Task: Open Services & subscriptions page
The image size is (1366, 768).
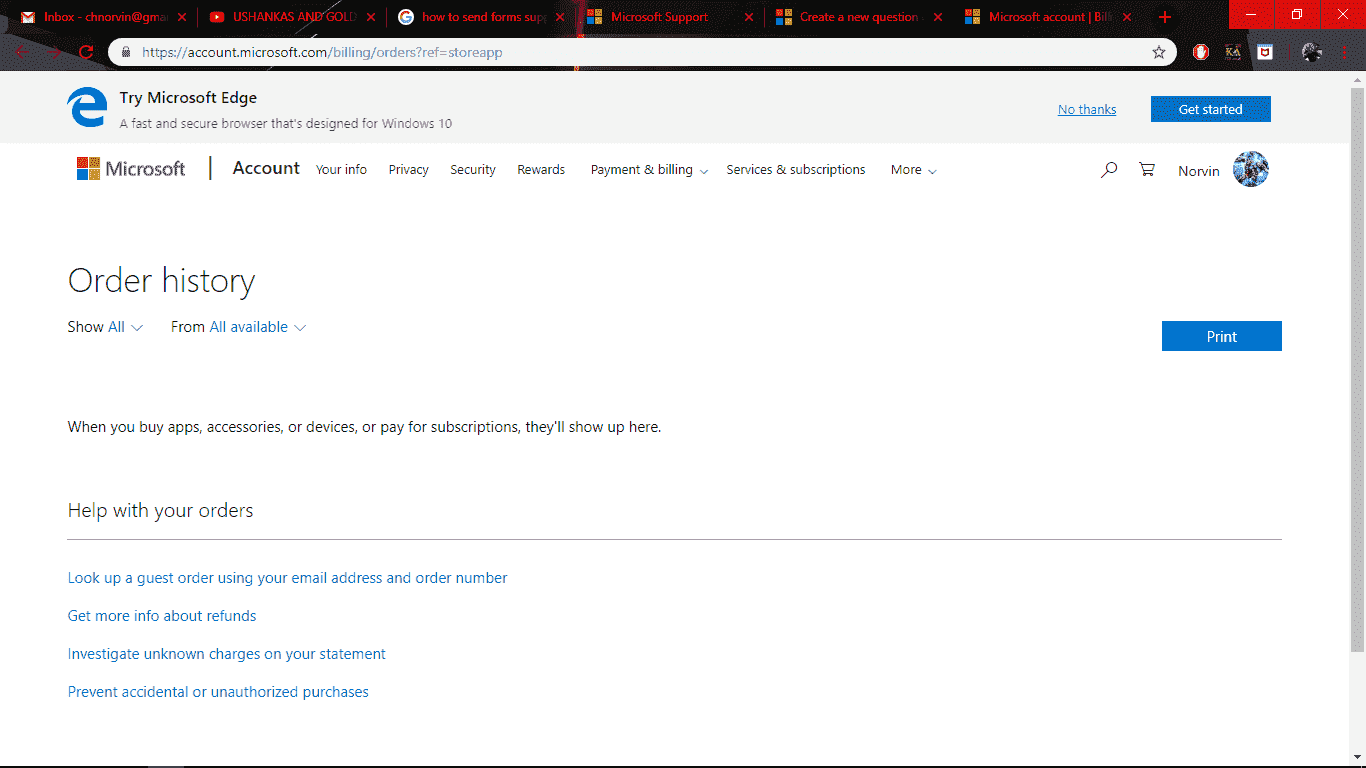Action: click(x=796, y=170)
